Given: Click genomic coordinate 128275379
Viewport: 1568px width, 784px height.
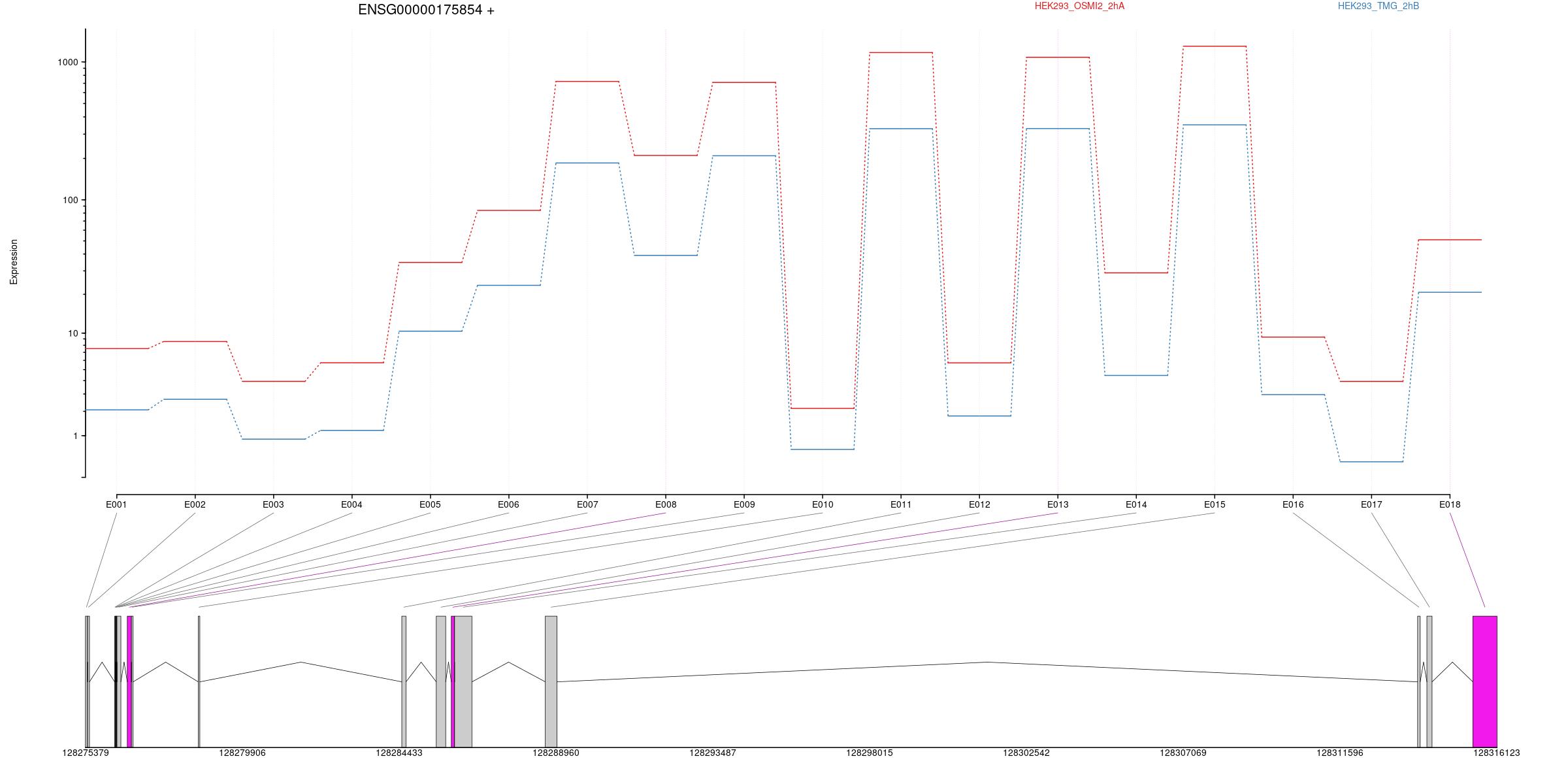Looking at the screenshot, I should click(x=86, y=753).
